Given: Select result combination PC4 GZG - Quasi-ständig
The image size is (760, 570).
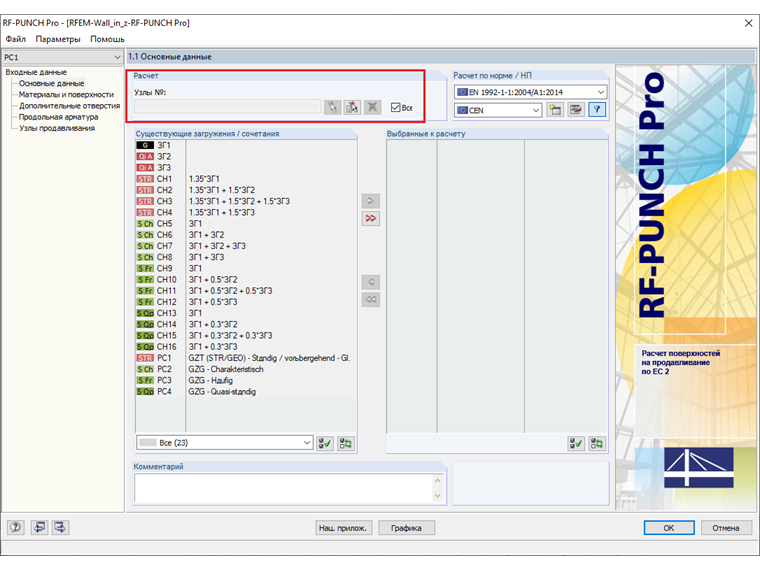Looking at the screenshot, I should [246, 392].
